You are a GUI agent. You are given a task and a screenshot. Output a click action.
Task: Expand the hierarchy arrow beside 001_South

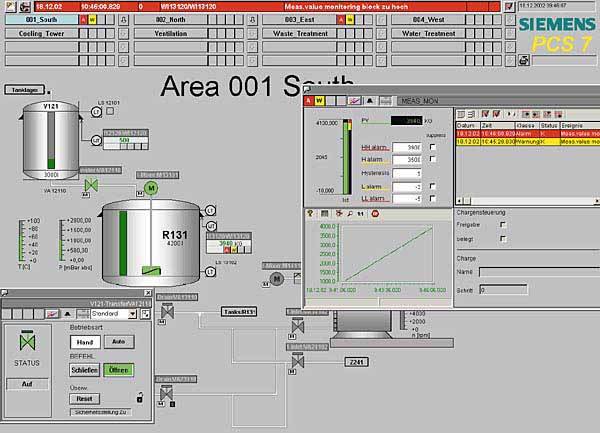[x=123, y=19]
